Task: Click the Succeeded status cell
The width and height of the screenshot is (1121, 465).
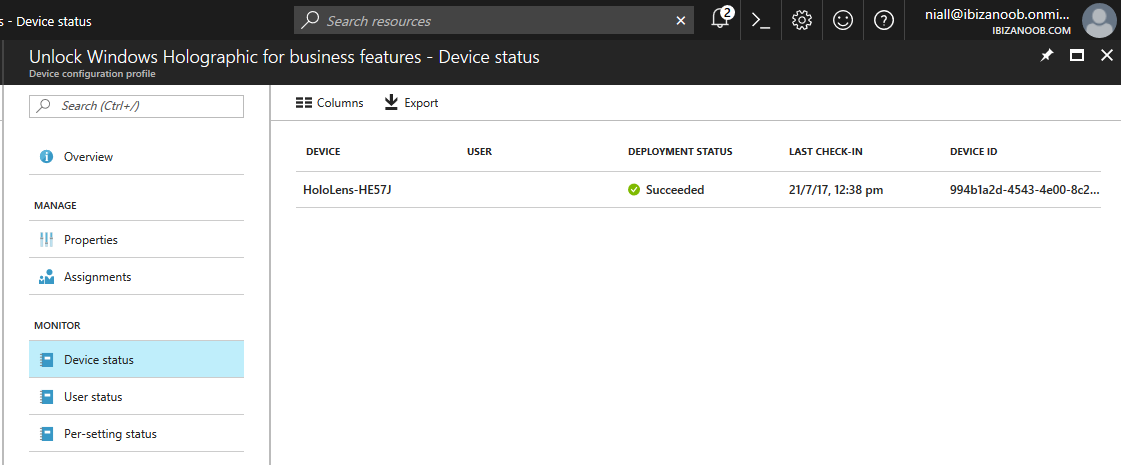Action: pyautogui.click(x=666, y=190)
